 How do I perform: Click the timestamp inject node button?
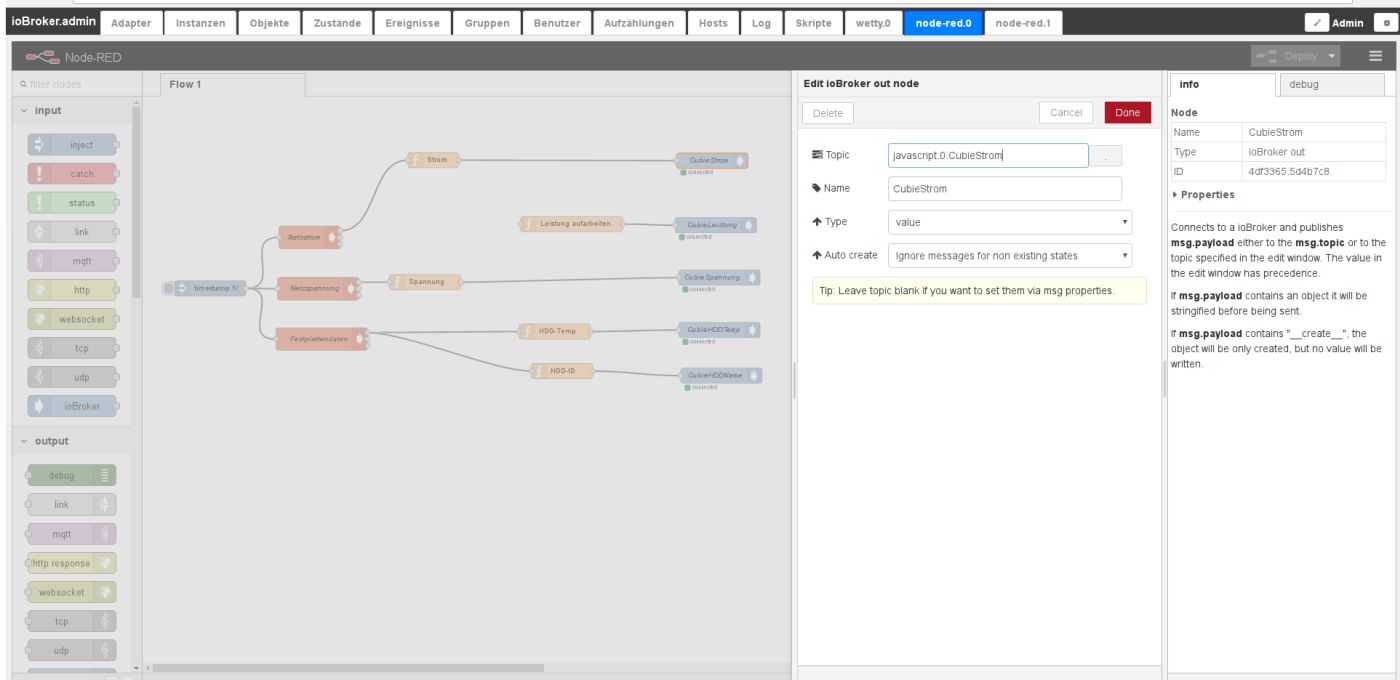pos(168,288)
